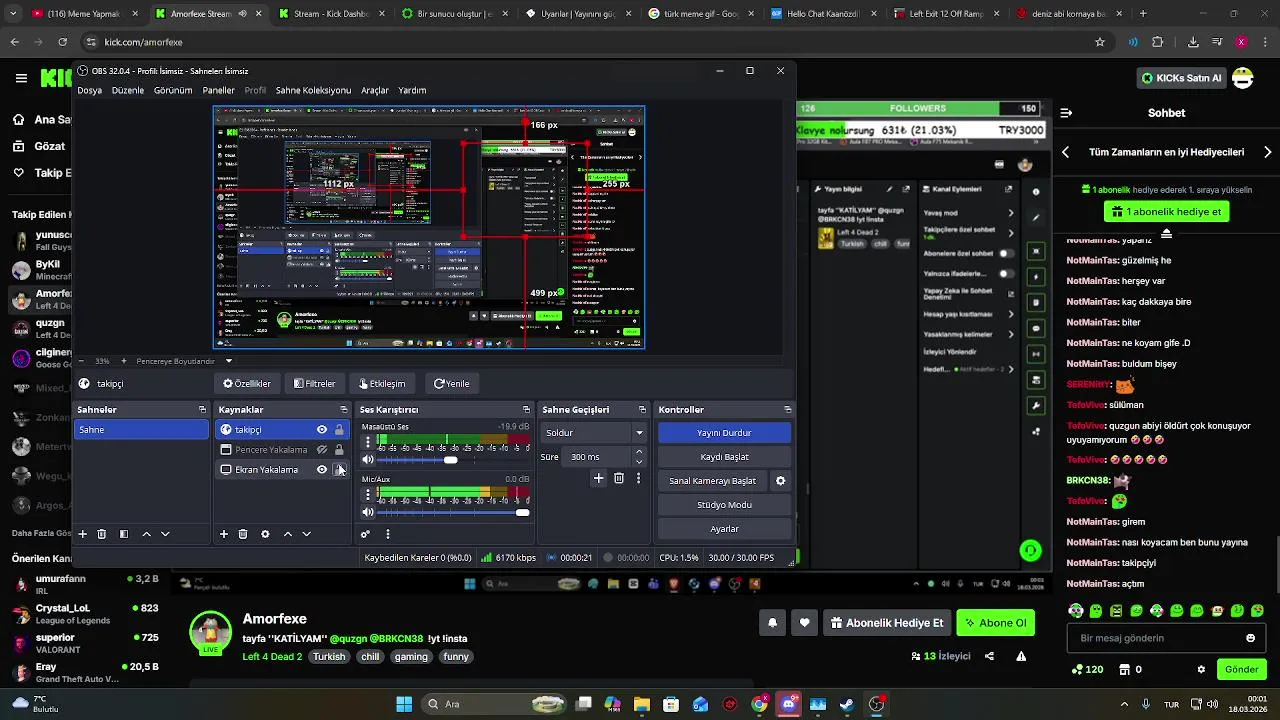Move source down in Kaynaklar dock
This screenshot has height=720, width=1280.
(307, 534)
